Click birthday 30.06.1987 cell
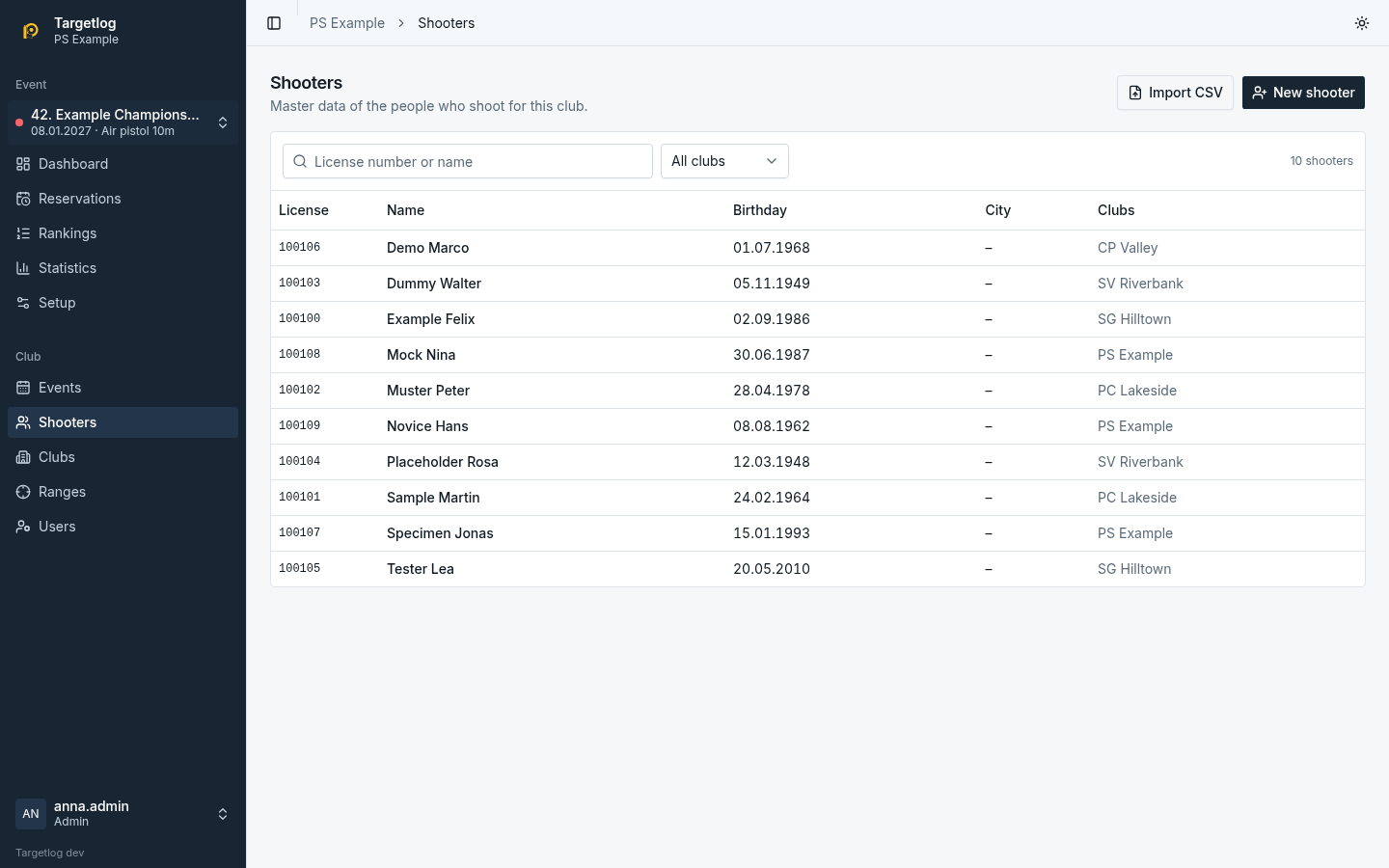This screenshot has height=868, width=1389. tap(772, 355)
